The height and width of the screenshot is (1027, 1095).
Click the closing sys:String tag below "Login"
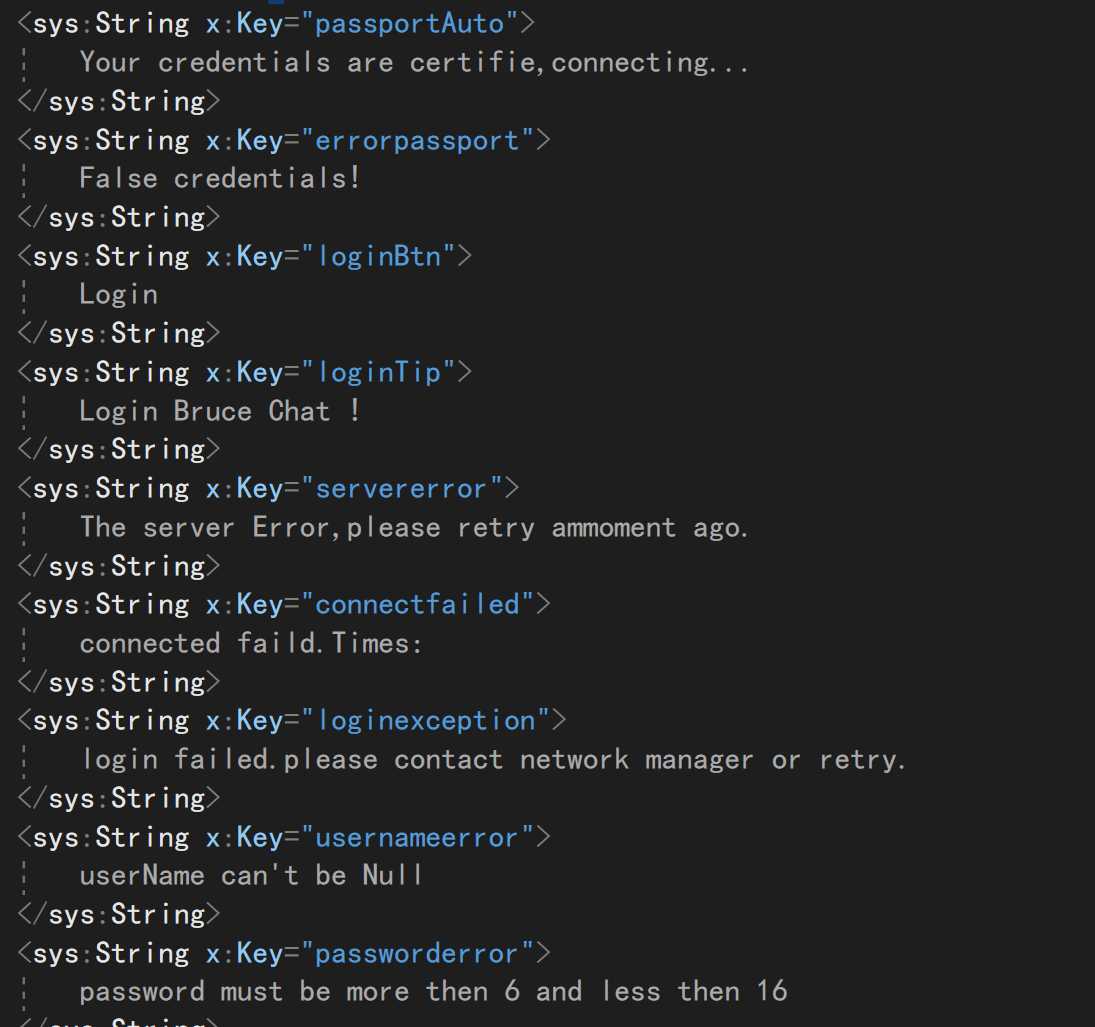(118, 333)
